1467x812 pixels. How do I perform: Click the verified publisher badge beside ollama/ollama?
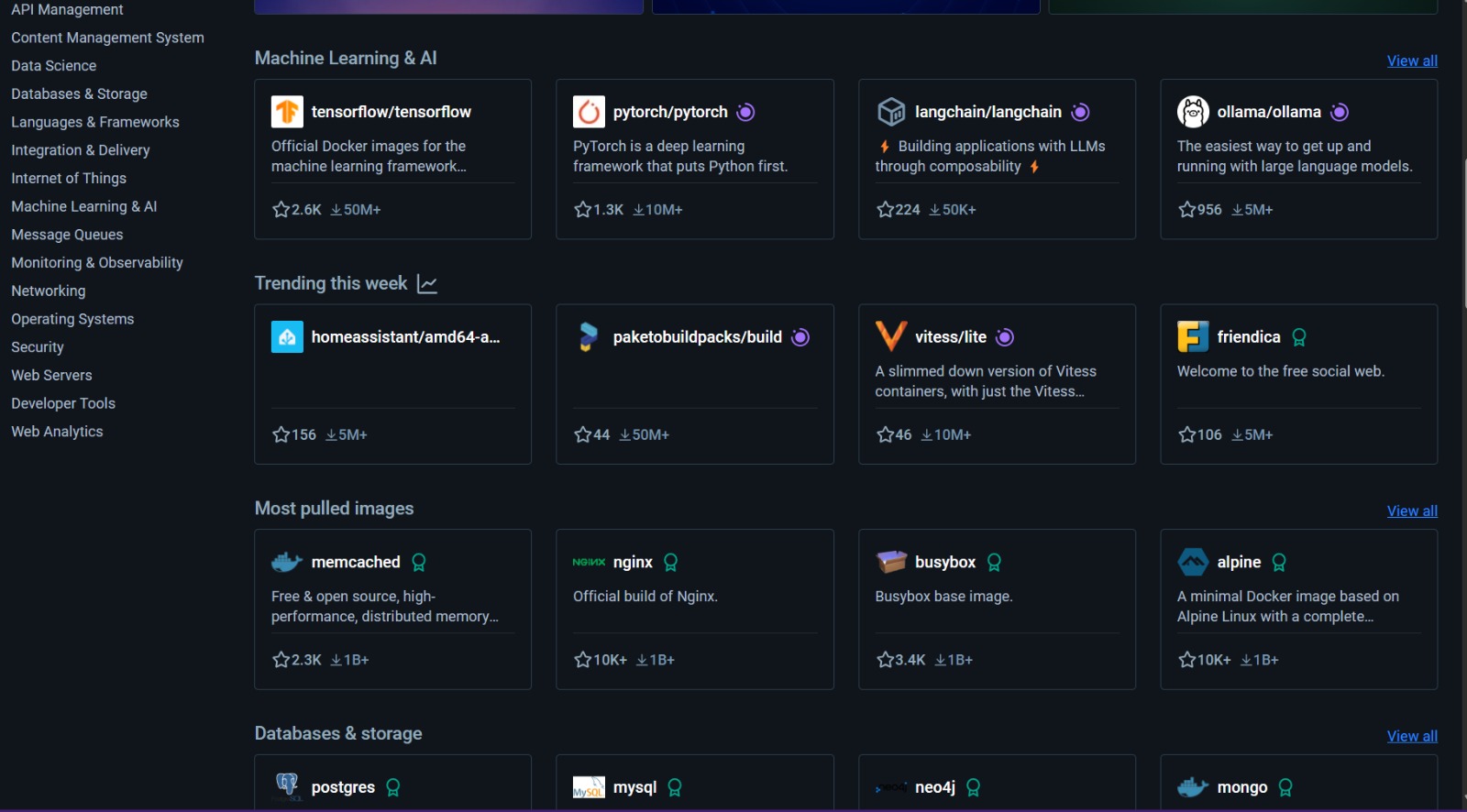tap(1340, 112)
